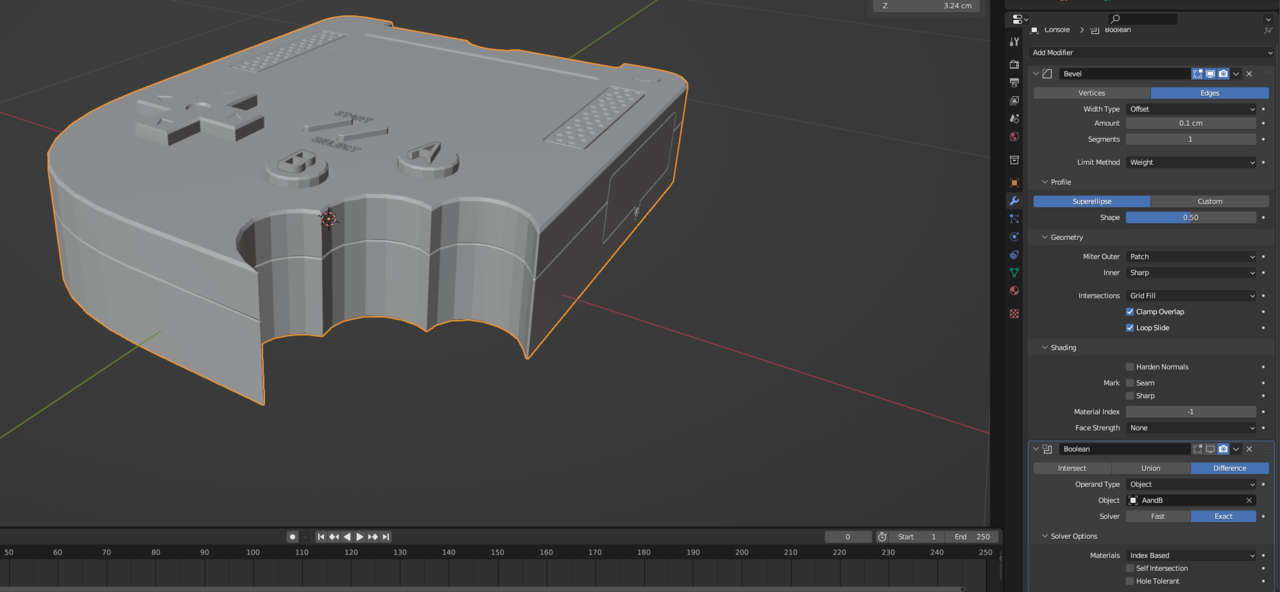Toggle Boolean modifier render camera display
This screenshot has width=1280, height=592.
point(1223,449)
